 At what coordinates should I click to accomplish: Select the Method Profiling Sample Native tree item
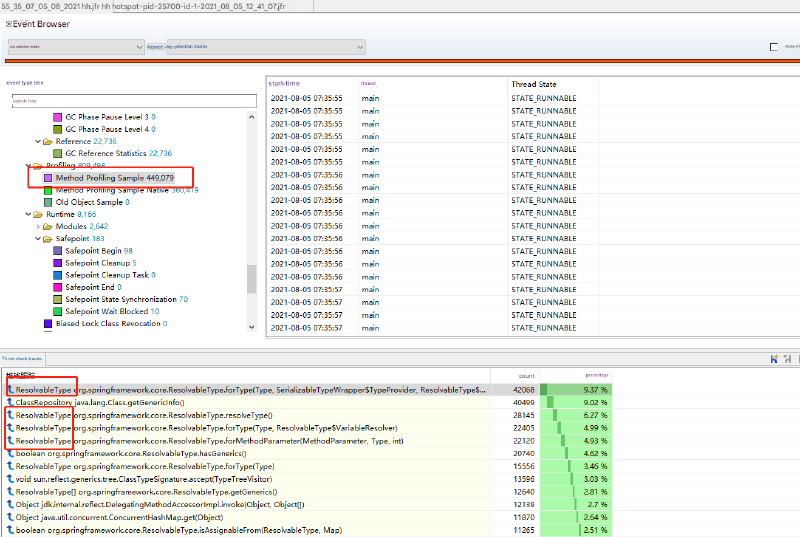113,190
